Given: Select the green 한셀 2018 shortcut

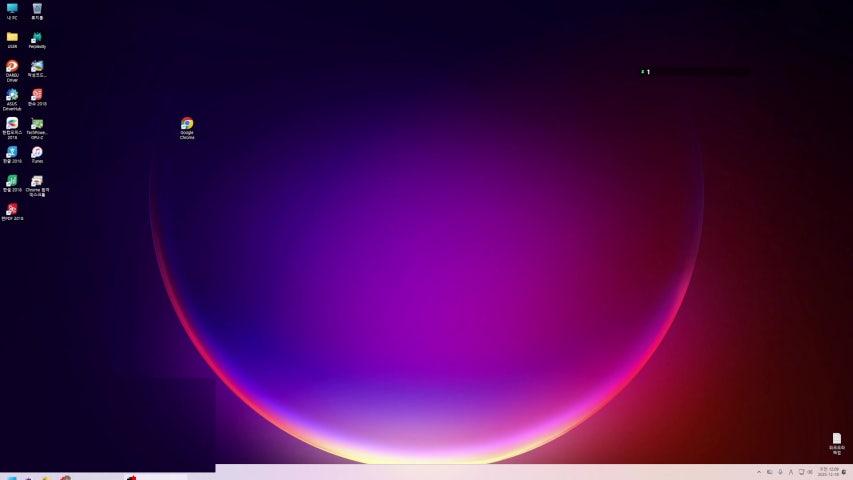Looking at the screenshot, I should click(x=12, y=183).
